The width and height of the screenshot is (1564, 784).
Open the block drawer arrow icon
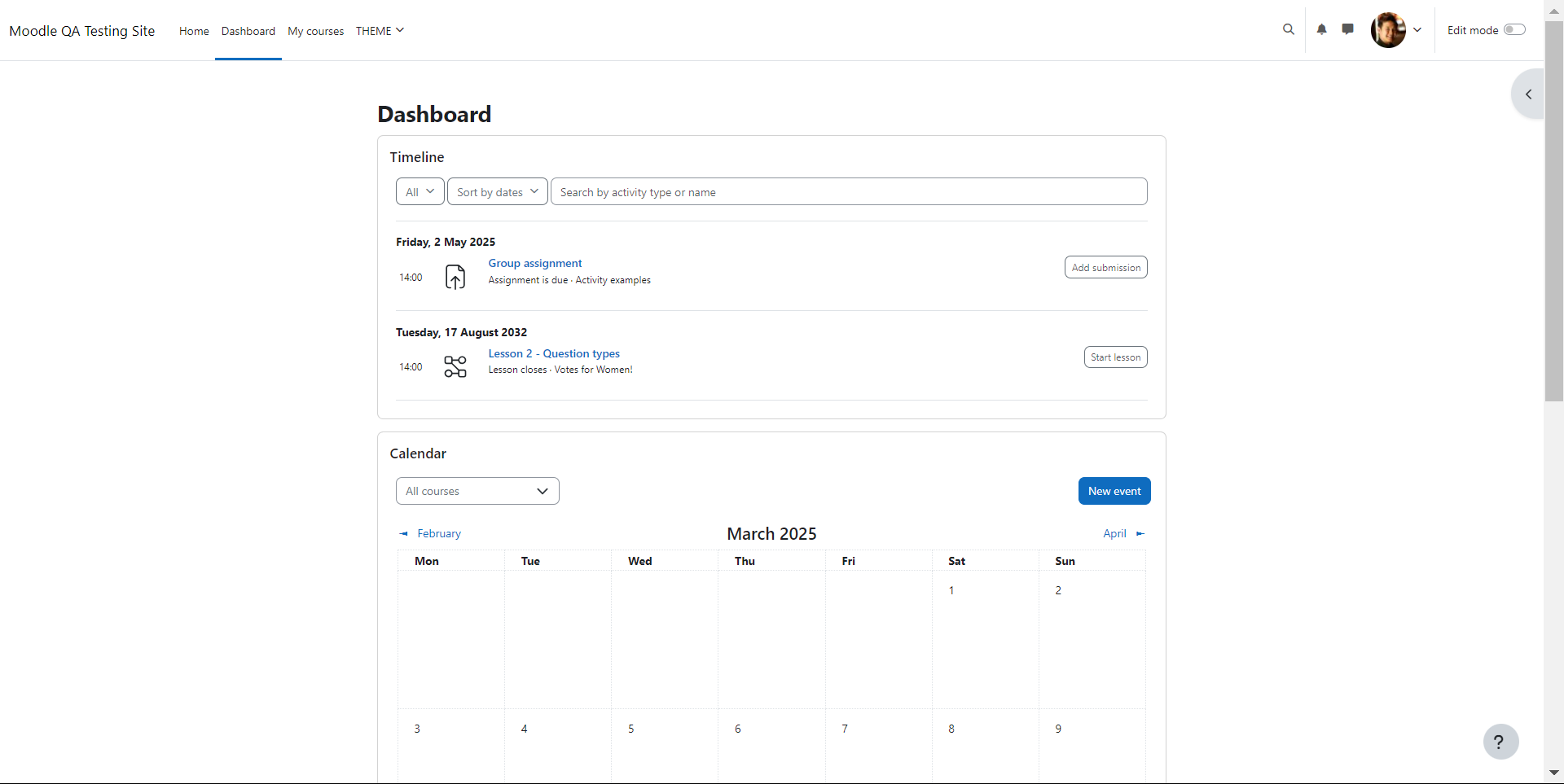point(1529,94)
